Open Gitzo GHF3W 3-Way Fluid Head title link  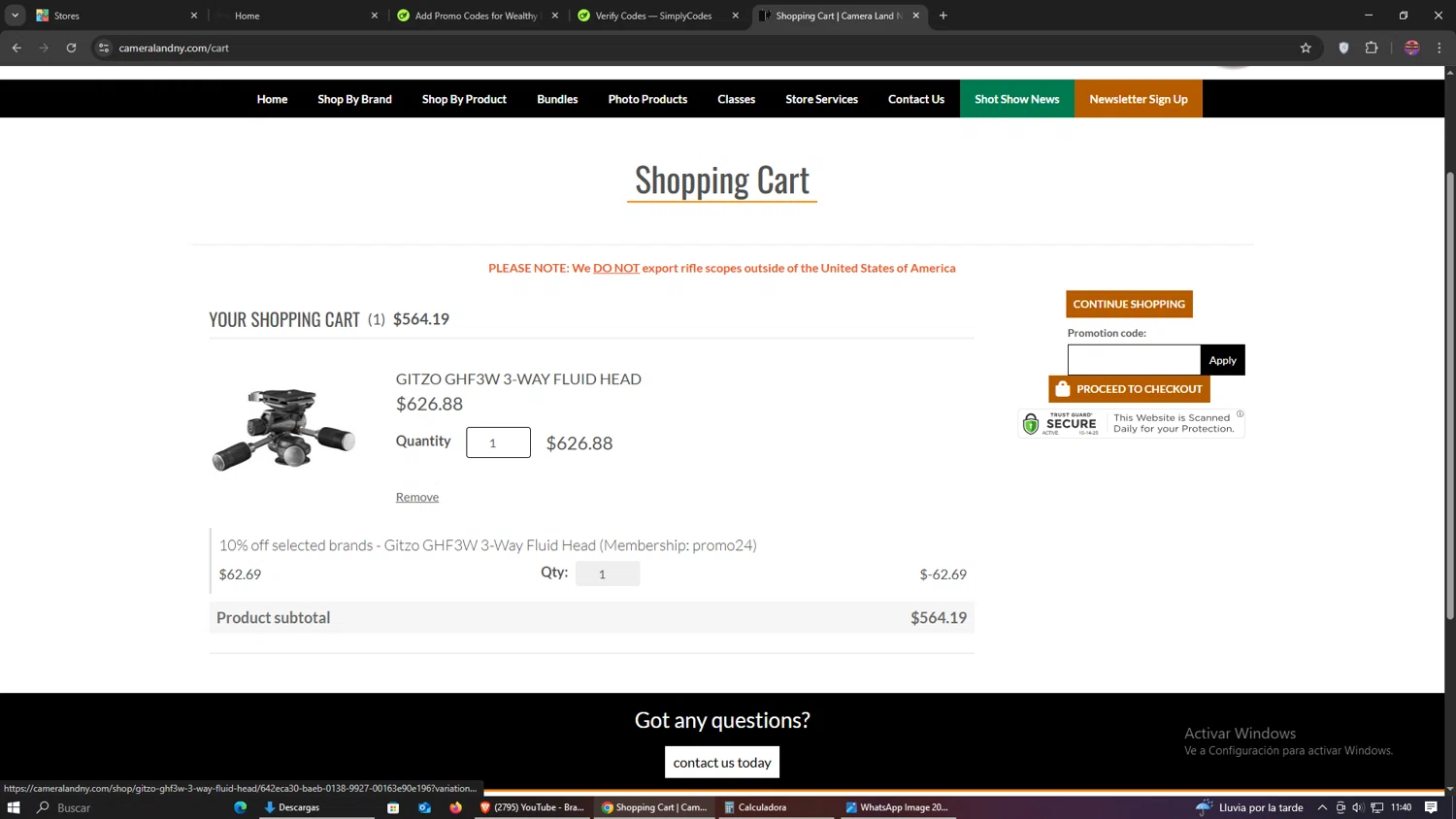pos(518,379)
